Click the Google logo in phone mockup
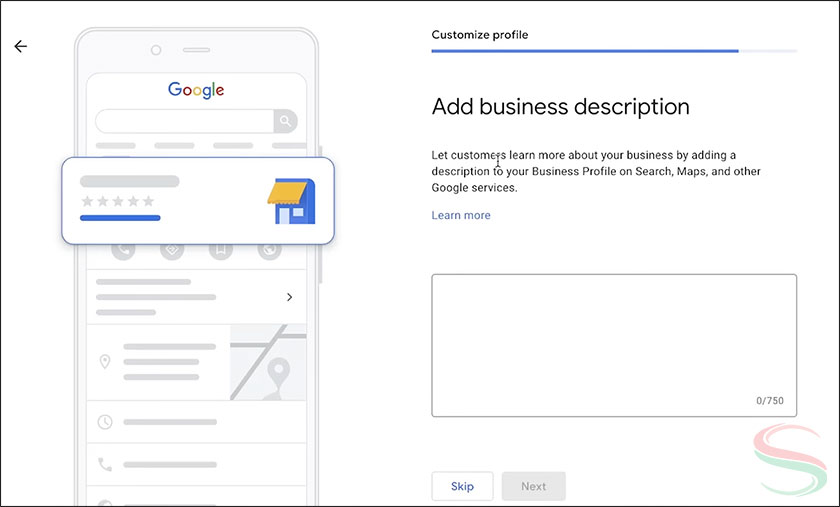The height and width of the screenshot is (507, 840). (x=196, y=90)
